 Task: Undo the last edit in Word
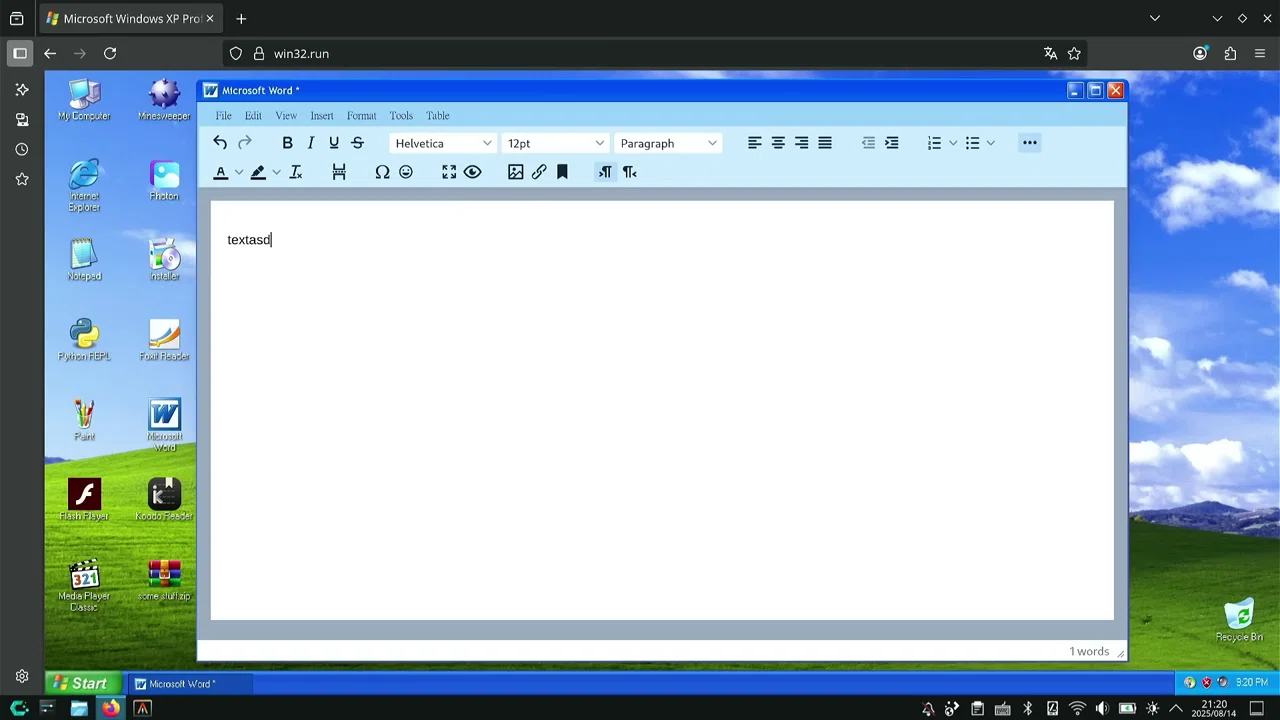pyautogui.click(x=220, y=143)
